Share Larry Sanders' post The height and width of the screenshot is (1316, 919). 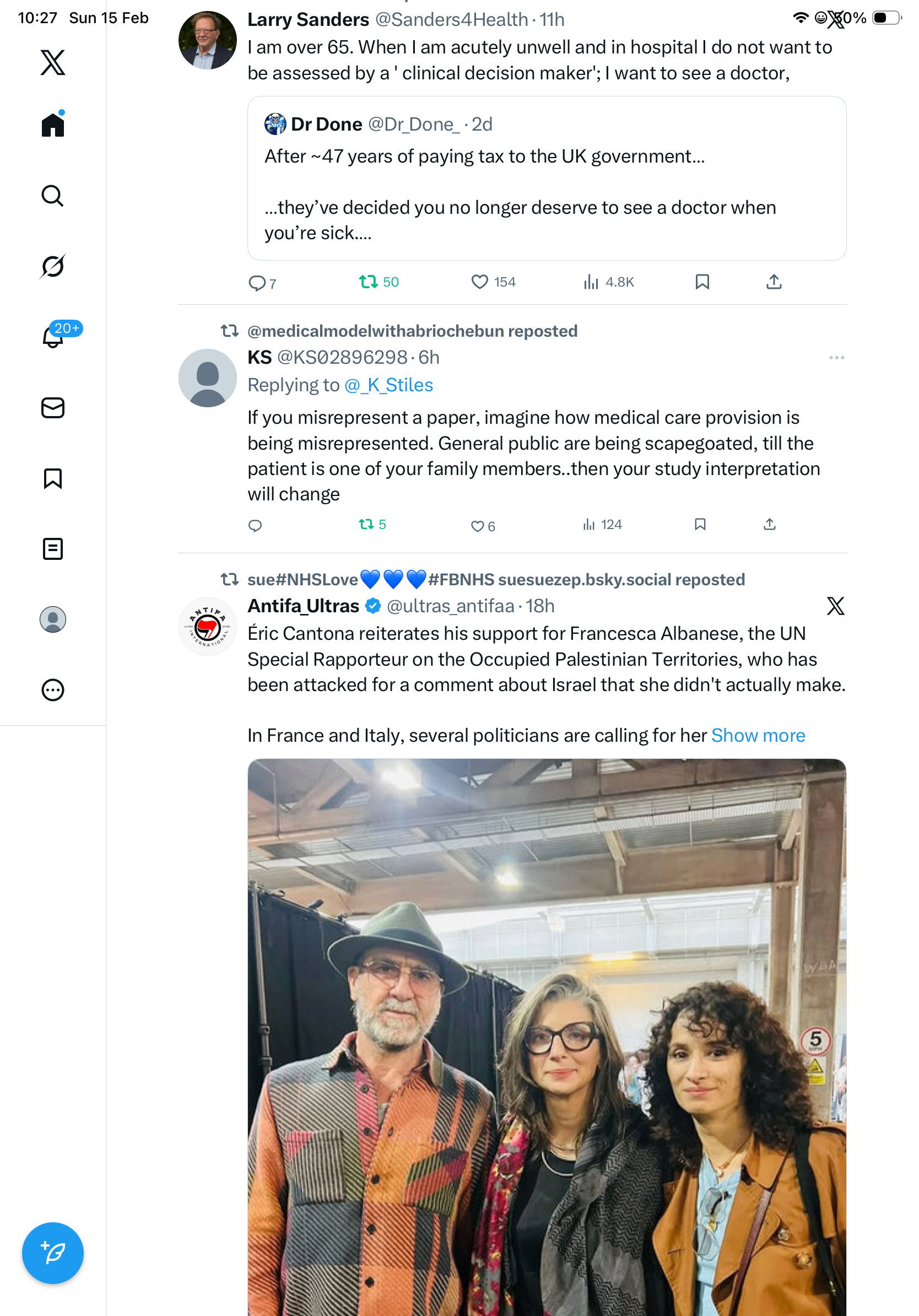click(774, 282)
